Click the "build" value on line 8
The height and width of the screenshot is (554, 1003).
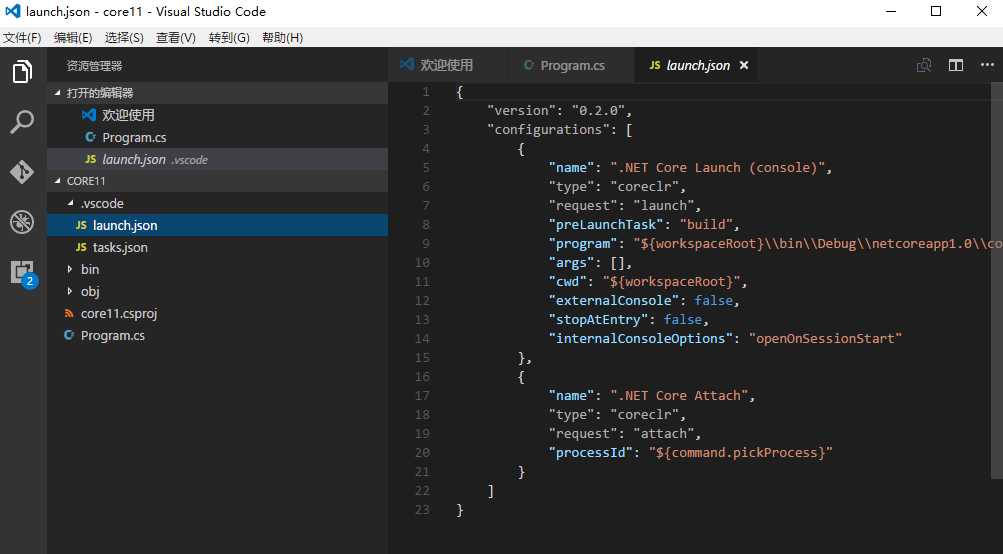pyautogui.click(x=706, y=225)
